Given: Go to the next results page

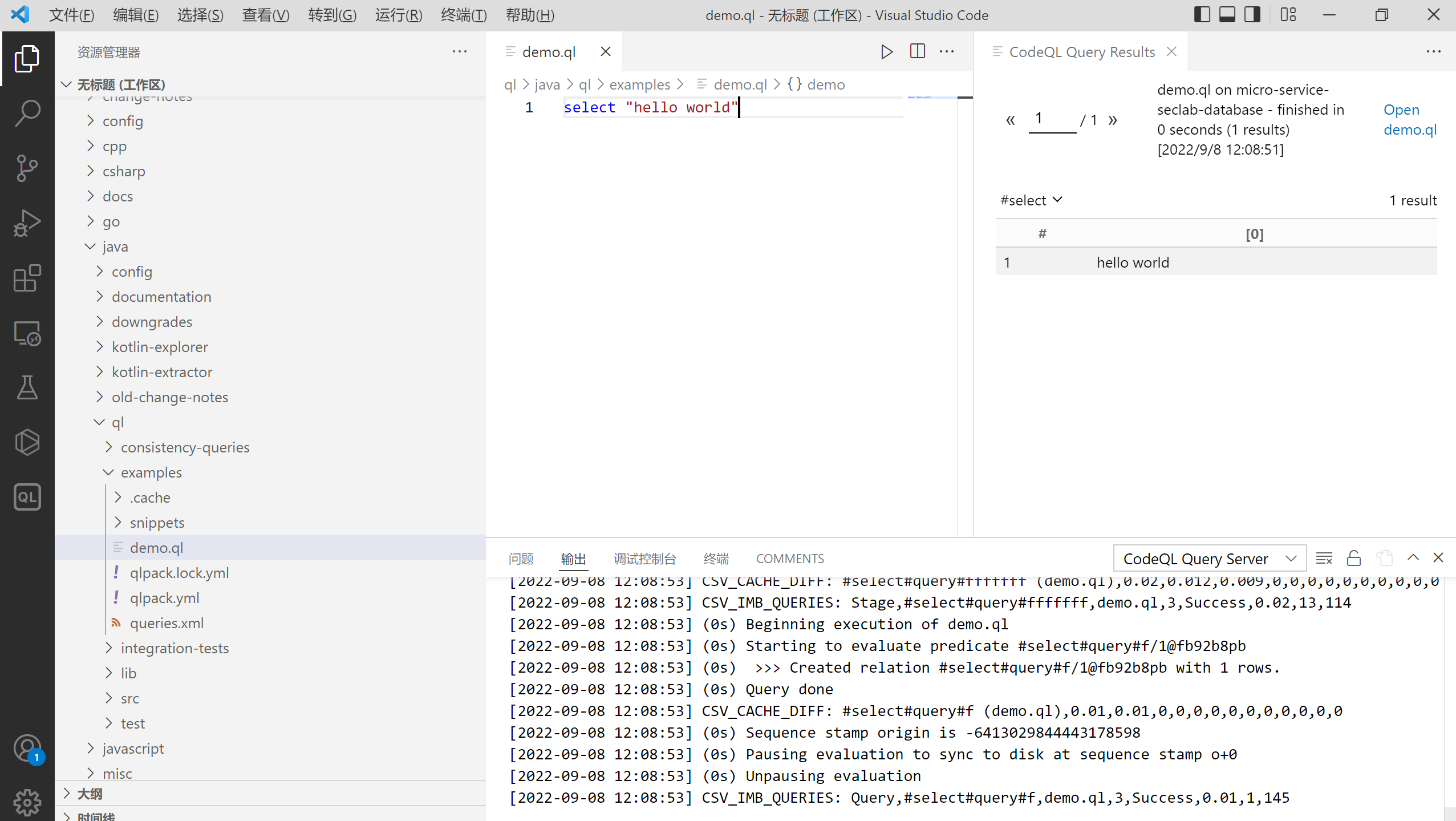Looking at the screenshot, I should [x=1112, y=120].
